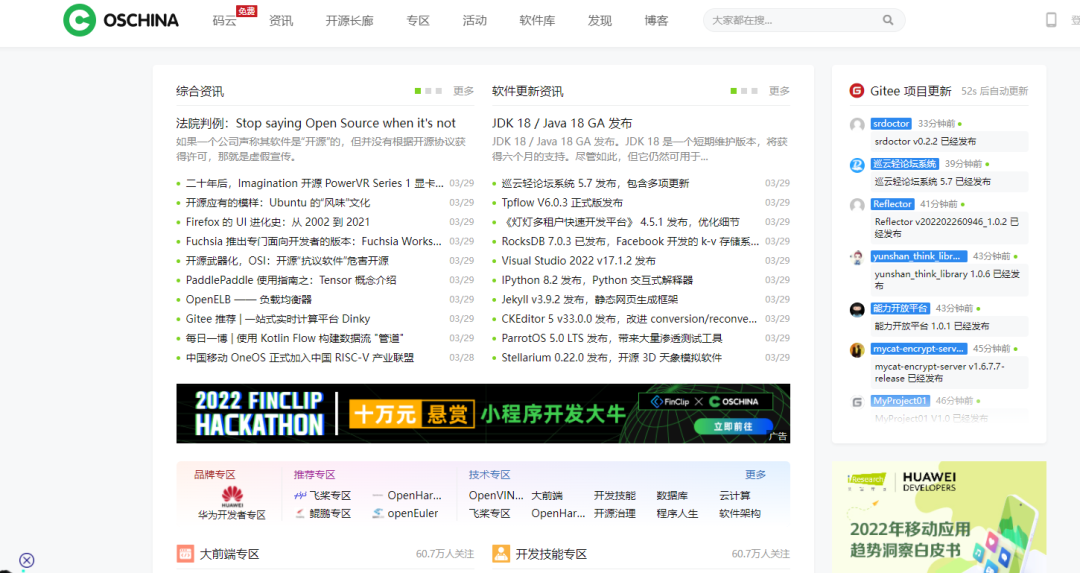1080x573 pixels.
Task: Click 立即前往 button on FinClip banner
Action: 733,426
